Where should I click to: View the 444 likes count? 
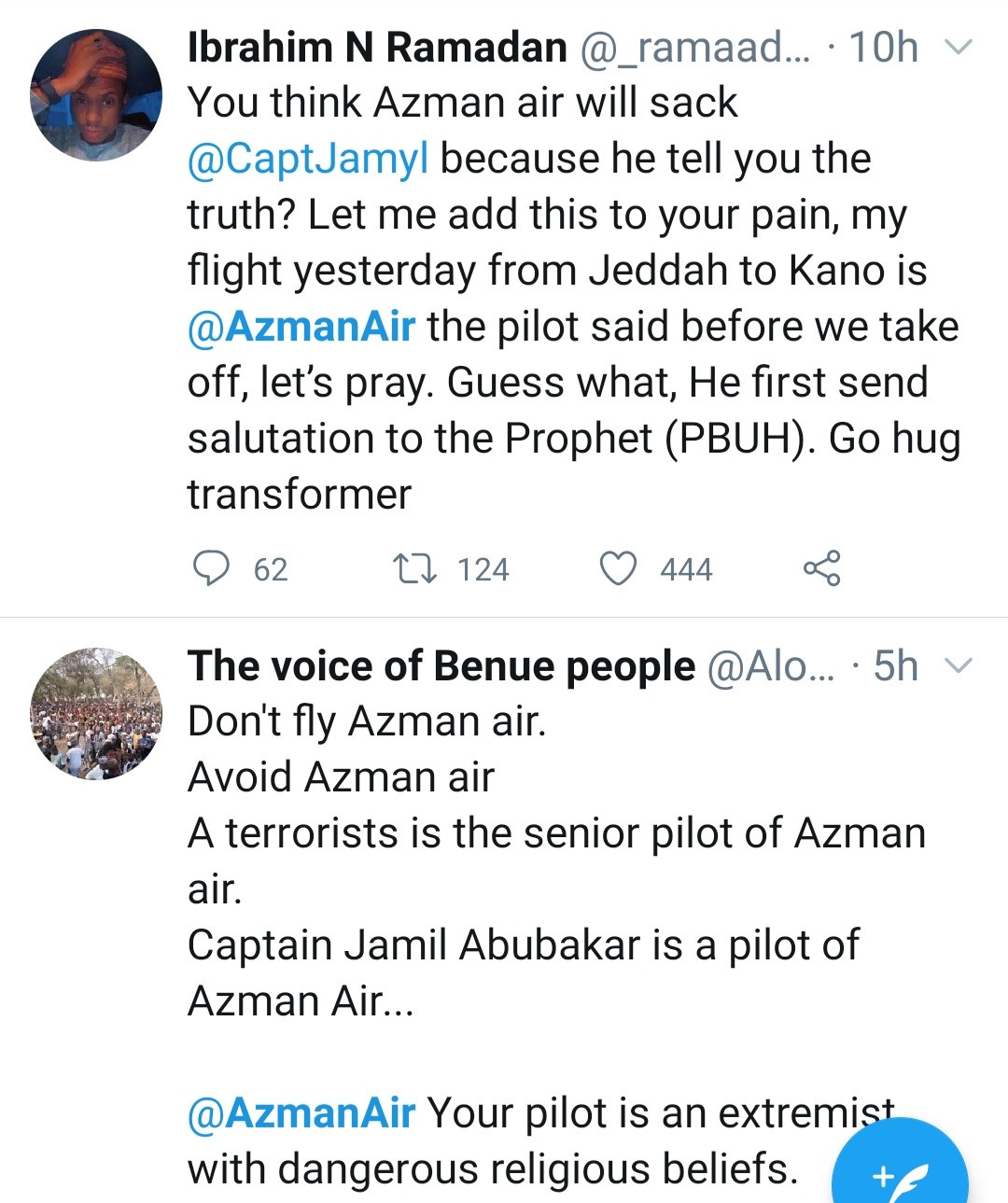click(x=686, y=569)
